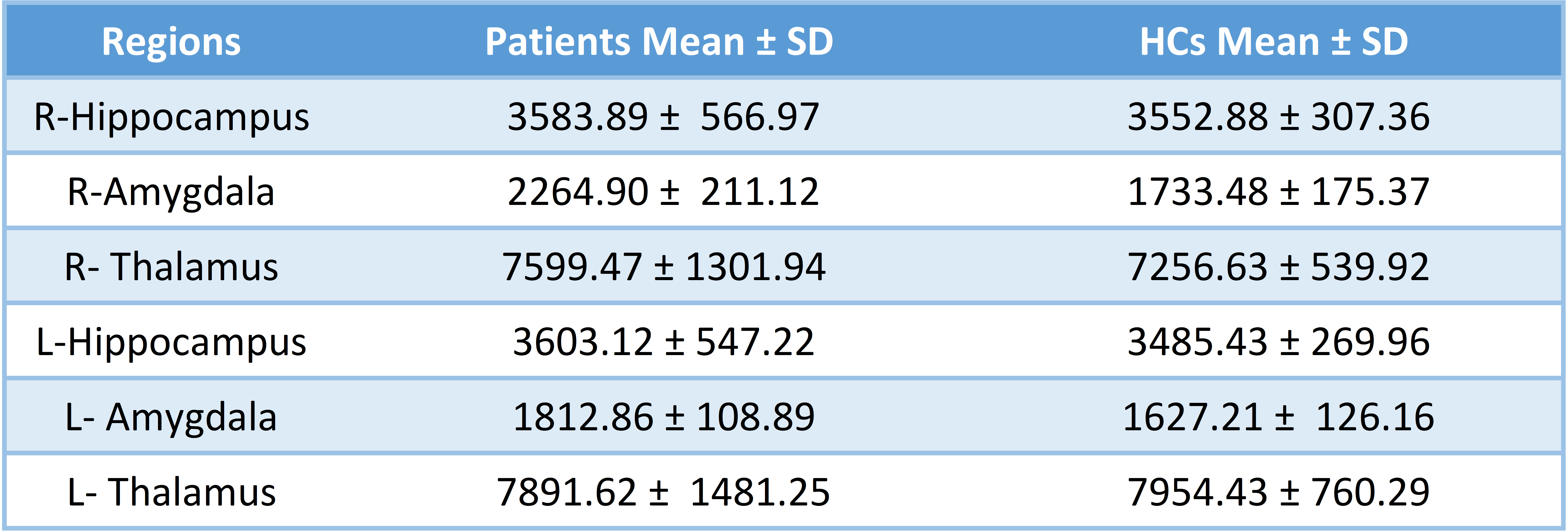Screen dimensions: 1568x531
Task: Click patients value 3603.12 ± 547.22
Action: [663, 342]
